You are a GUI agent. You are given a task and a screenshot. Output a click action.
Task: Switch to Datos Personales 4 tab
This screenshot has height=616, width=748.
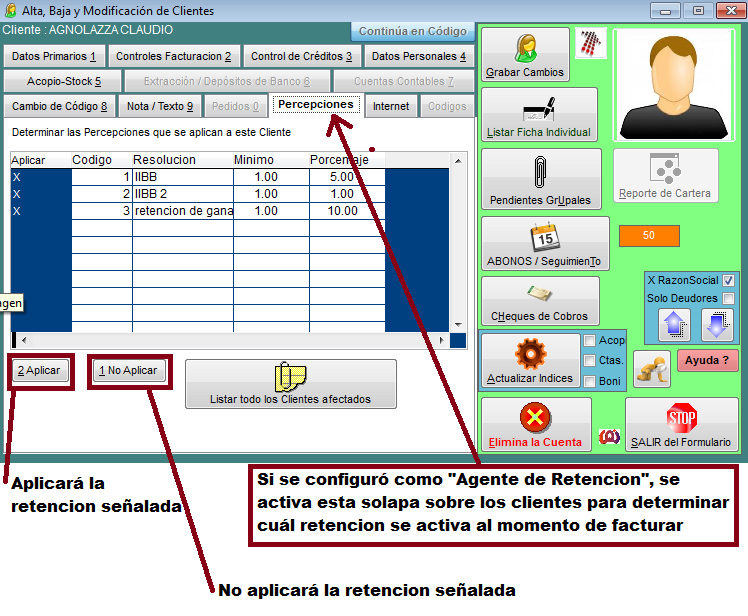(419, 56)
